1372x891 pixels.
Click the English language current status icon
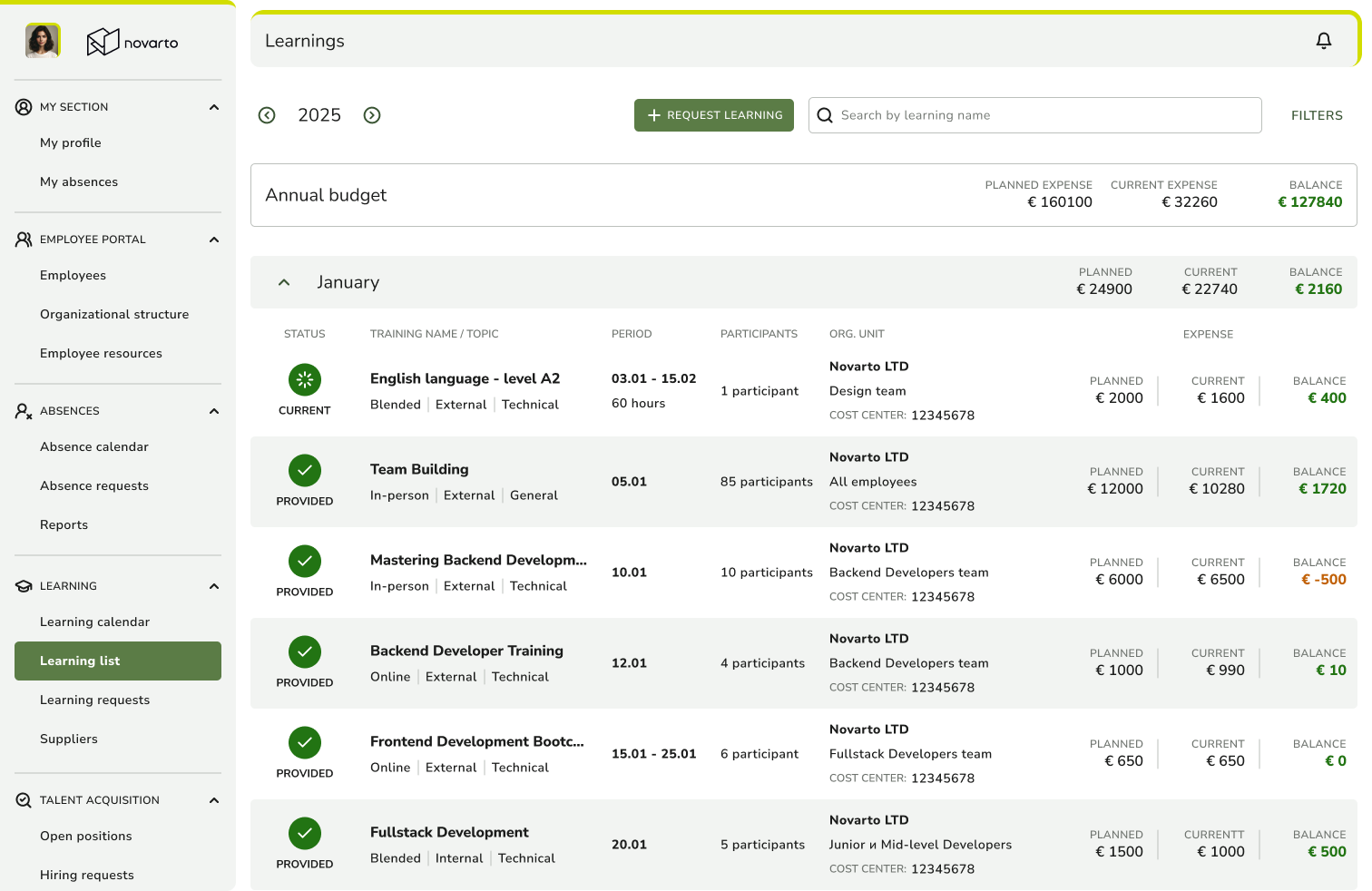[x=305, y=379]
